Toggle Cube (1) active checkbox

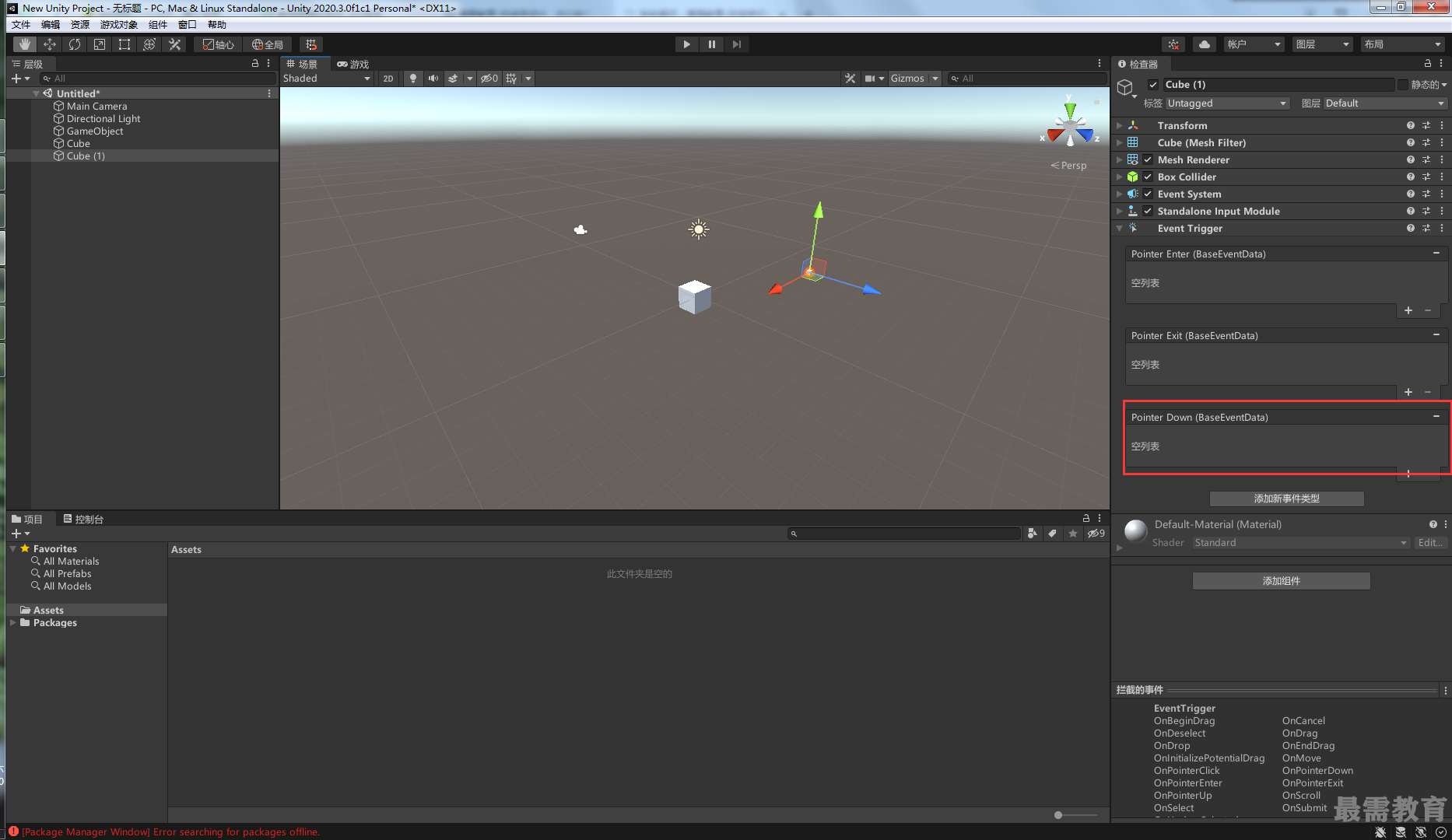coord(1153,85)
